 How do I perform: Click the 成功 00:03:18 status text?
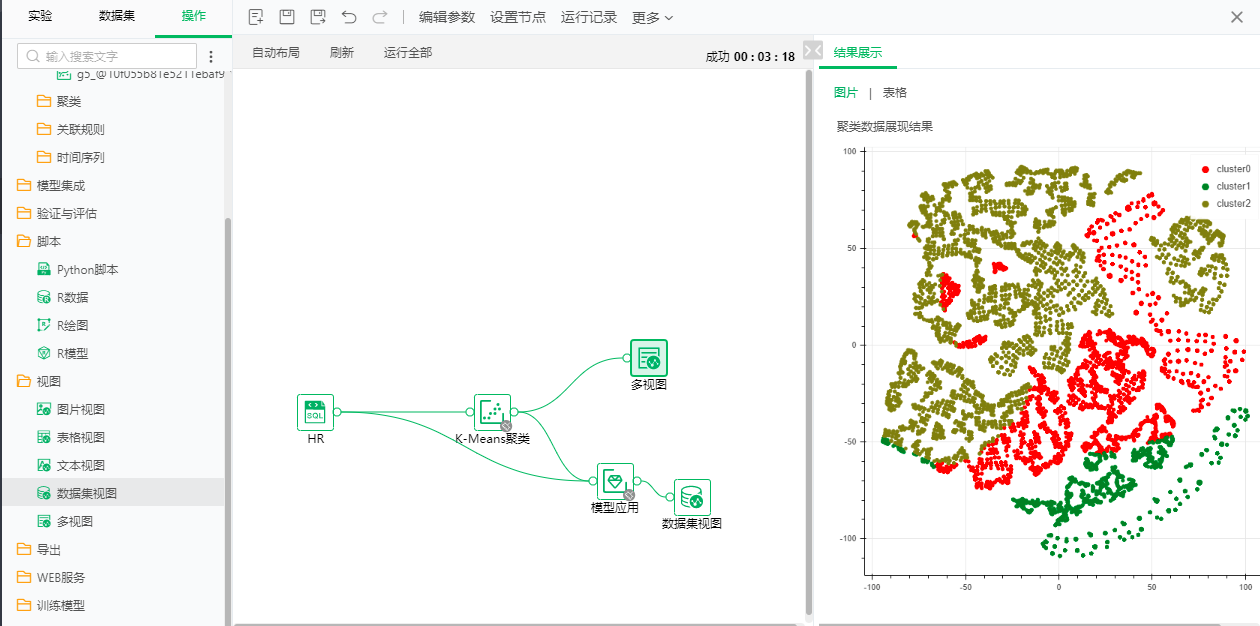[750, 57]
